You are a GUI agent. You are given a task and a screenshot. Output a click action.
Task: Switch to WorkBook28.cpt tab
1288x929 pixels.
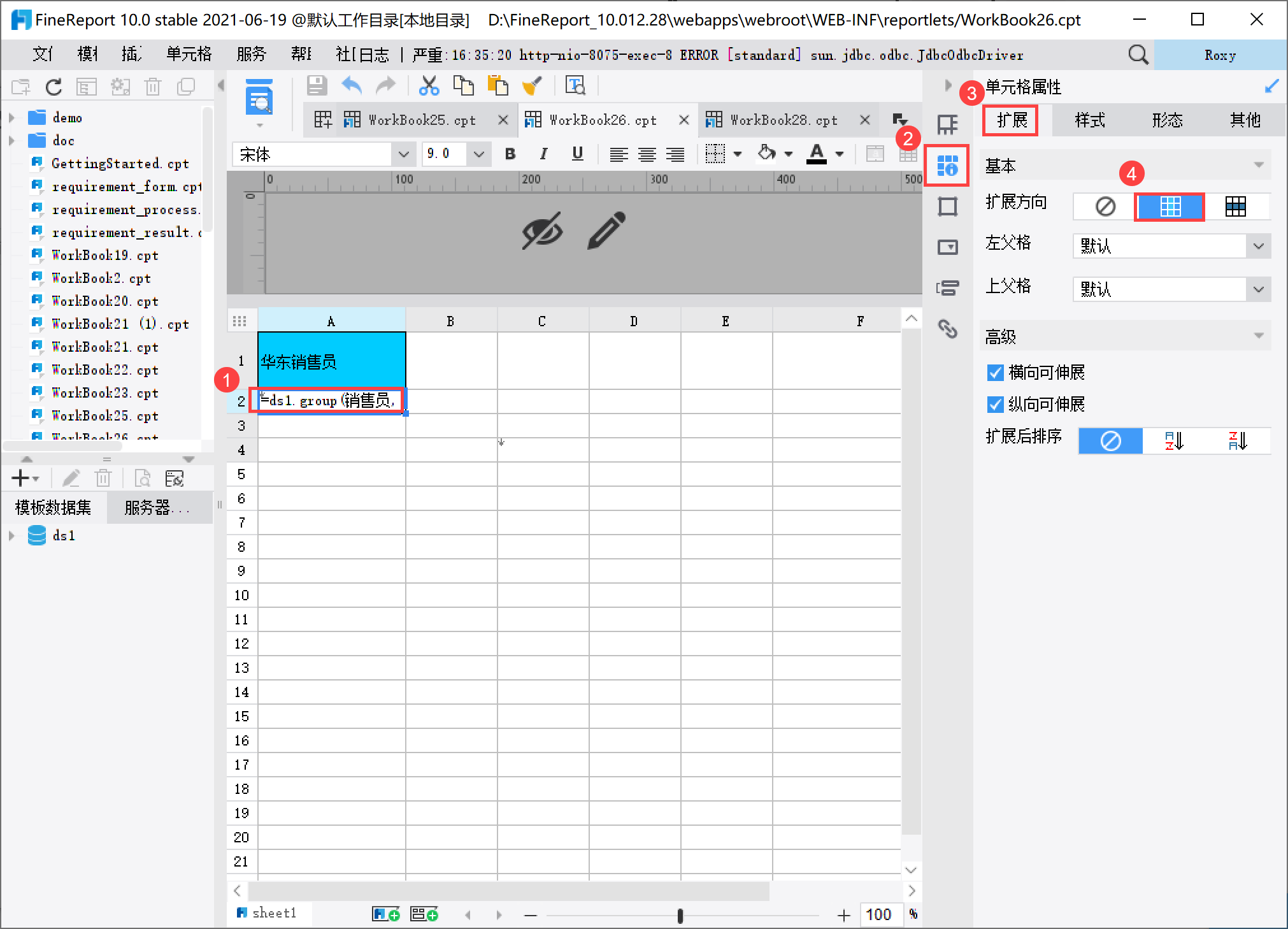[783, 120]
